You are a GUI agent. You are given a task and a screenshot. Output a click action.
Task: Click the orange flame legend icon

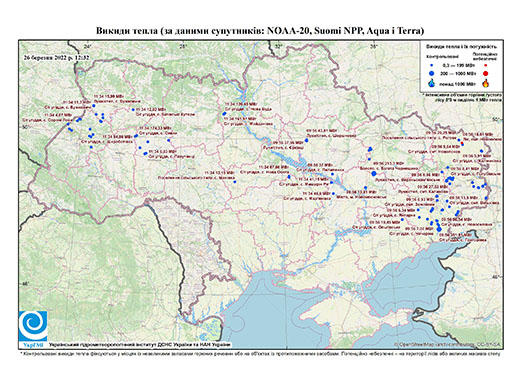485,83
